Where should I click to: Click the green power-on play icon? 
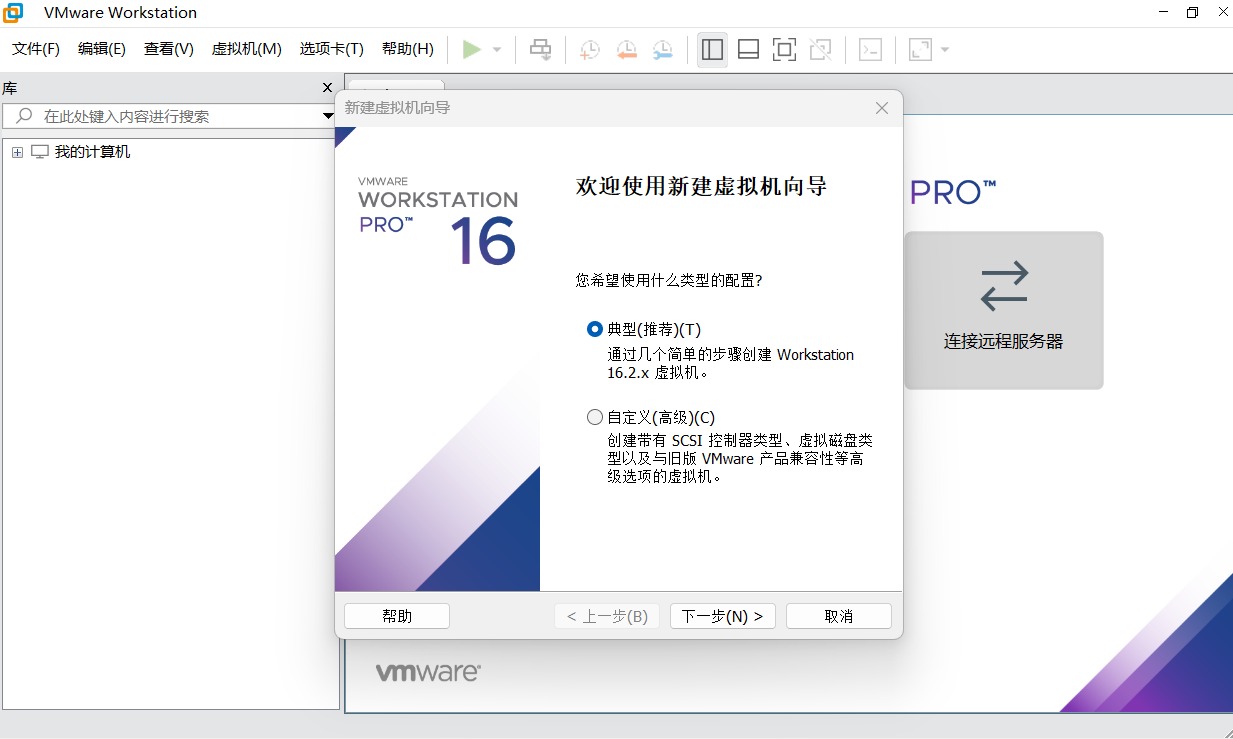click(x=472, y=49)
